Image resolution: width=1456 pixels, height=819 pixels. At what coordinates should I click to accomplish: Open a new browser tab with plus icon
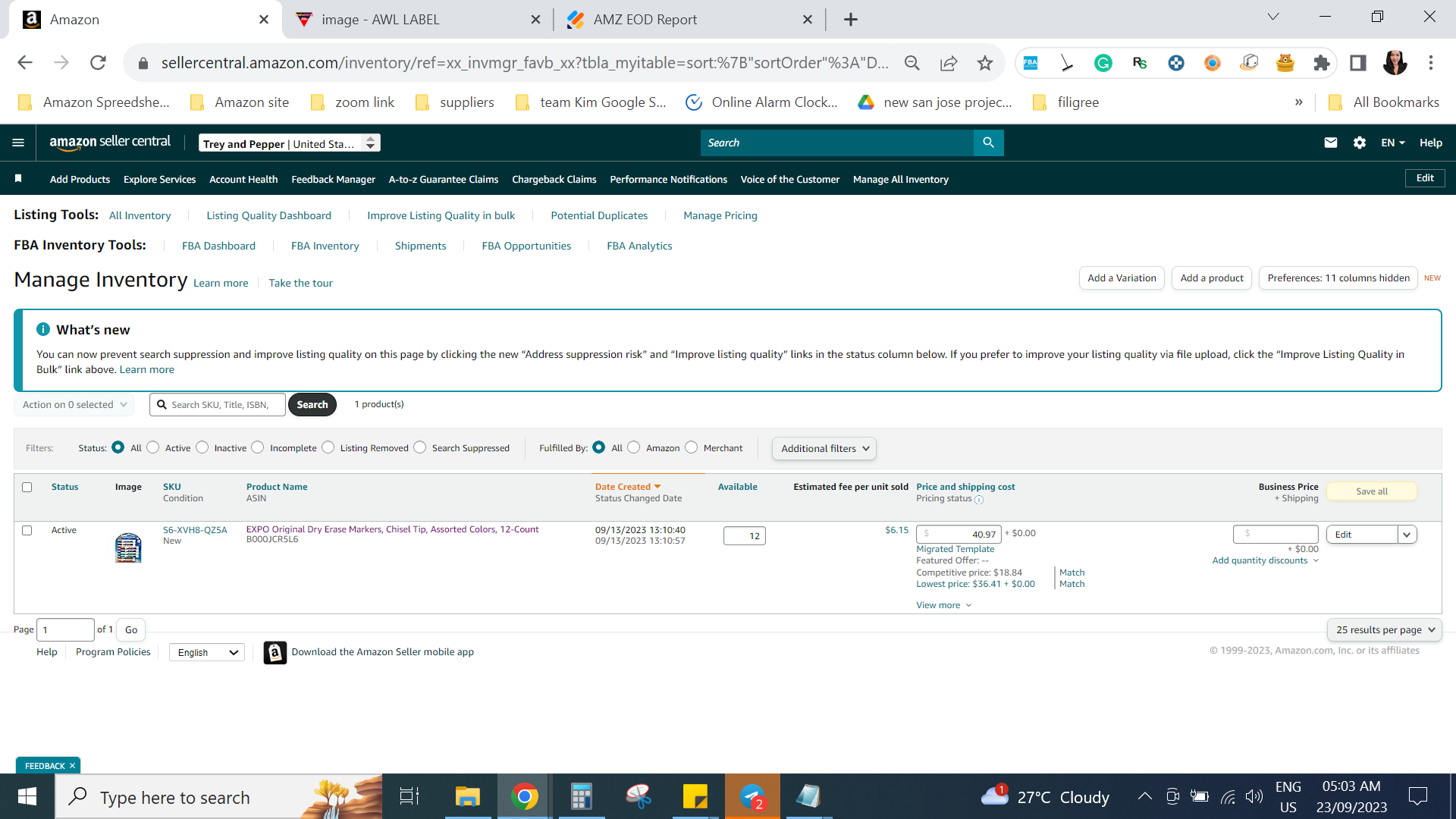click(x=851, y=20)
